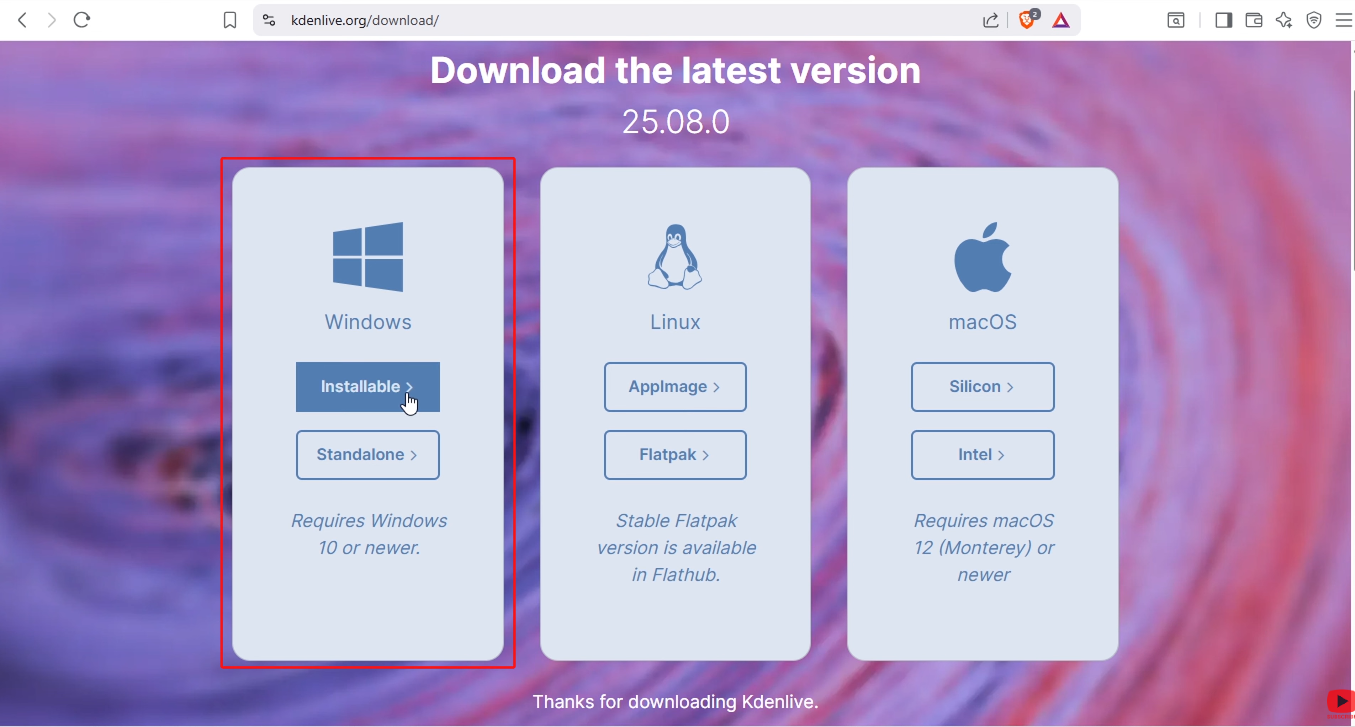Expand the Silicon download option
This screenshot has width=1355, height=727.
[x=982, y=387]
